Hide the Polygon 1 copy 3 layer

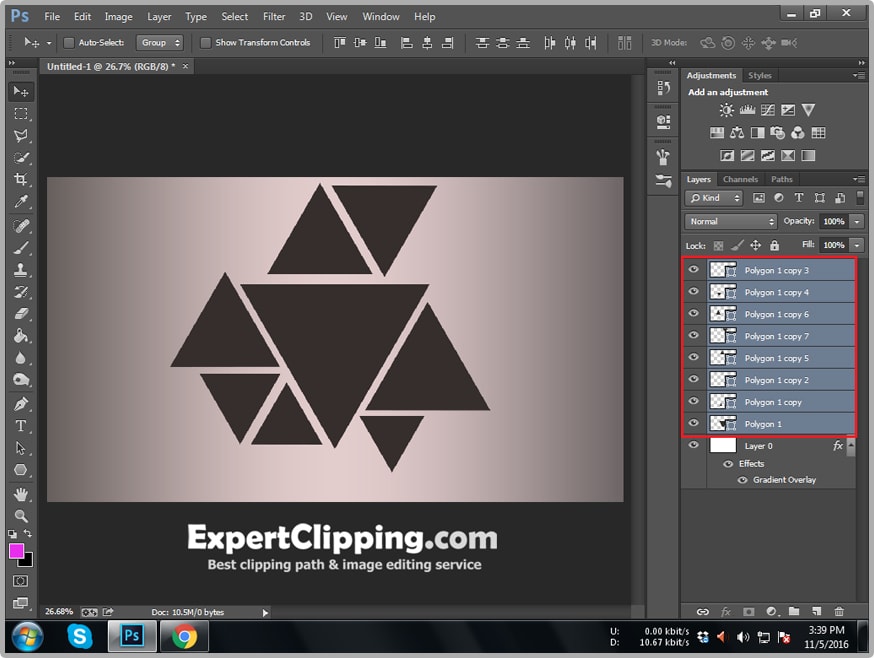(x=693, y=270)
